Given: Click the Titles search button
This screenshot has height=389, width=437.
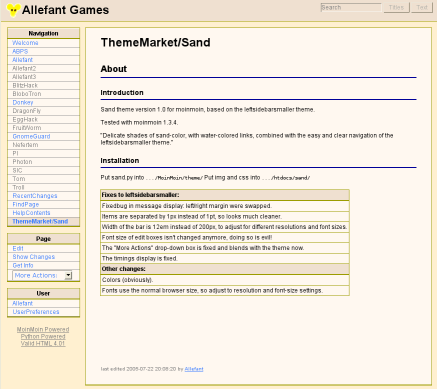Looking at the screenshot, I should [396, 8].
